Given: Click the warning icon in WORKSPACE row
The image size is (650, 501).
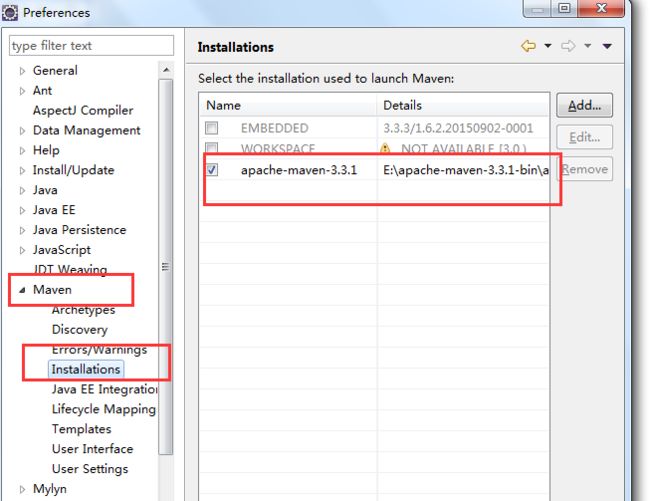Looking at the screenshot, I should pos(385,148).
